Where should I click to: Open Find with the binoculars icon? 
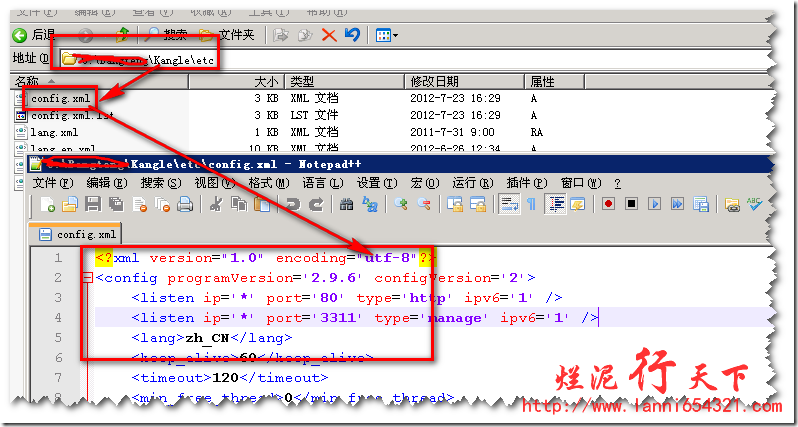coord(346,205)
